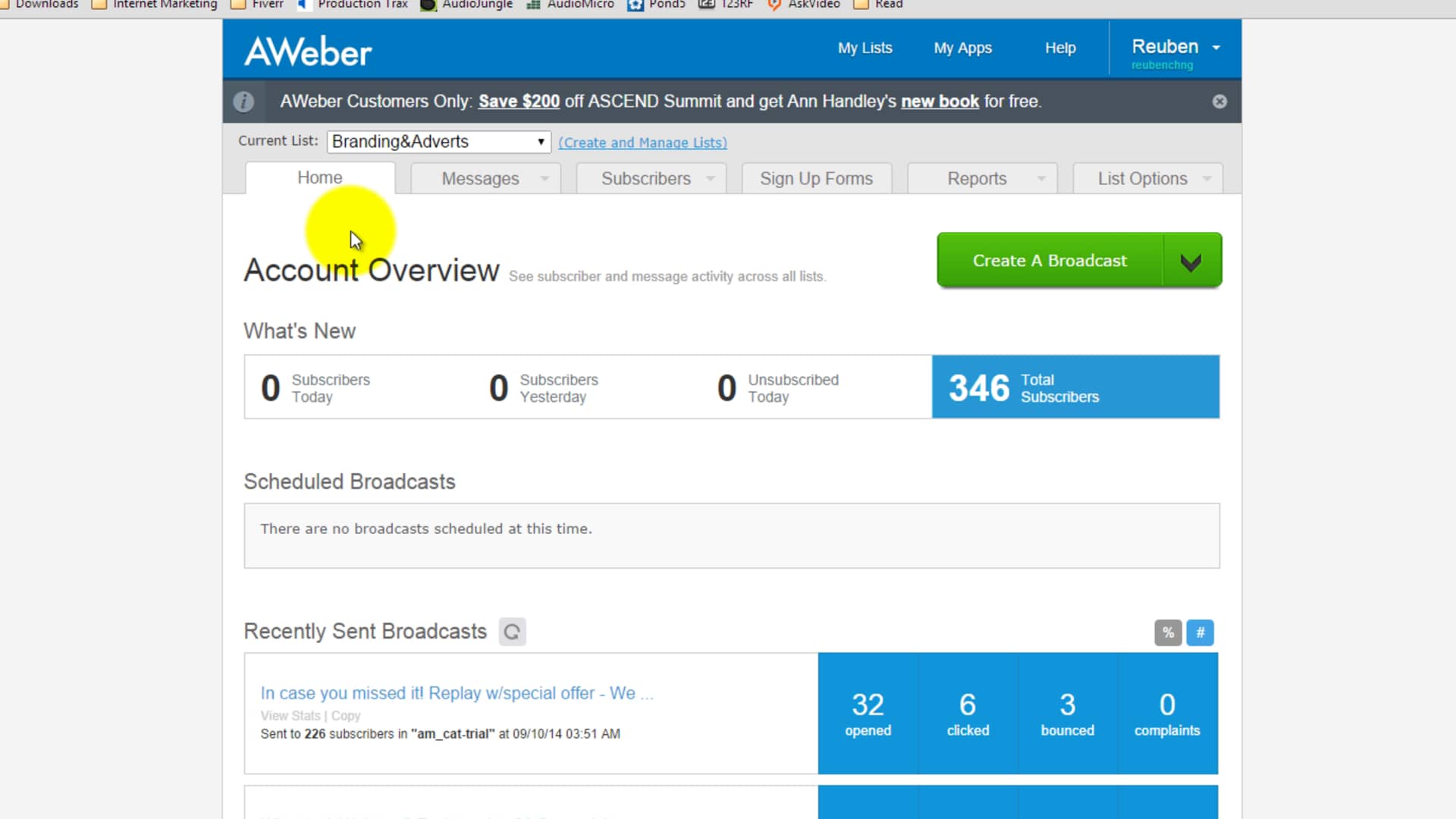Expand the Subscribers tab dropdown arrow
Image resolution: width=1456 pixels, height=819 pixels.
(x=711, y=179)
